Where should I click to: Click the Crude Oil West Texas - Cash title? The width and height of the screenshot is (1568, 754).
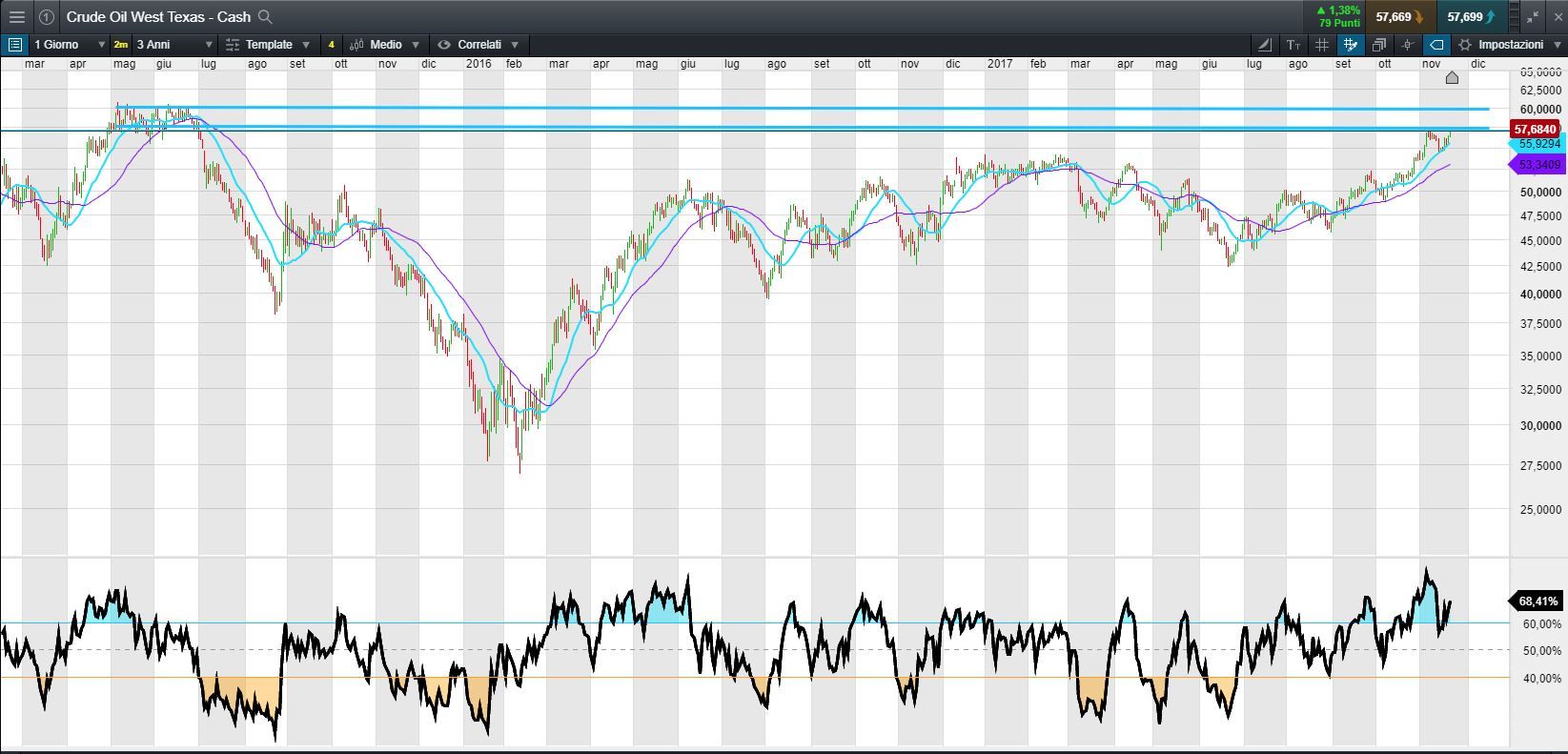[158, 16]
